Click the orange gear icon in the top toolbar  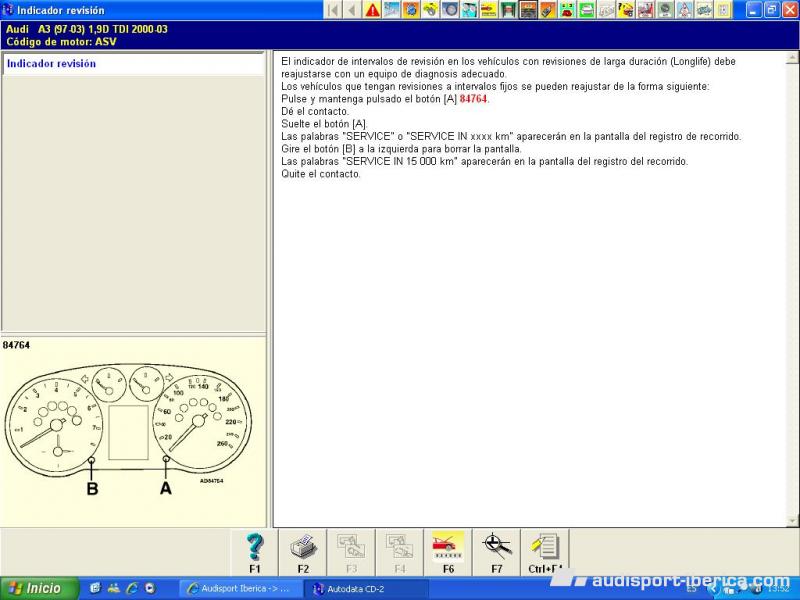click(x=411, y=10)
